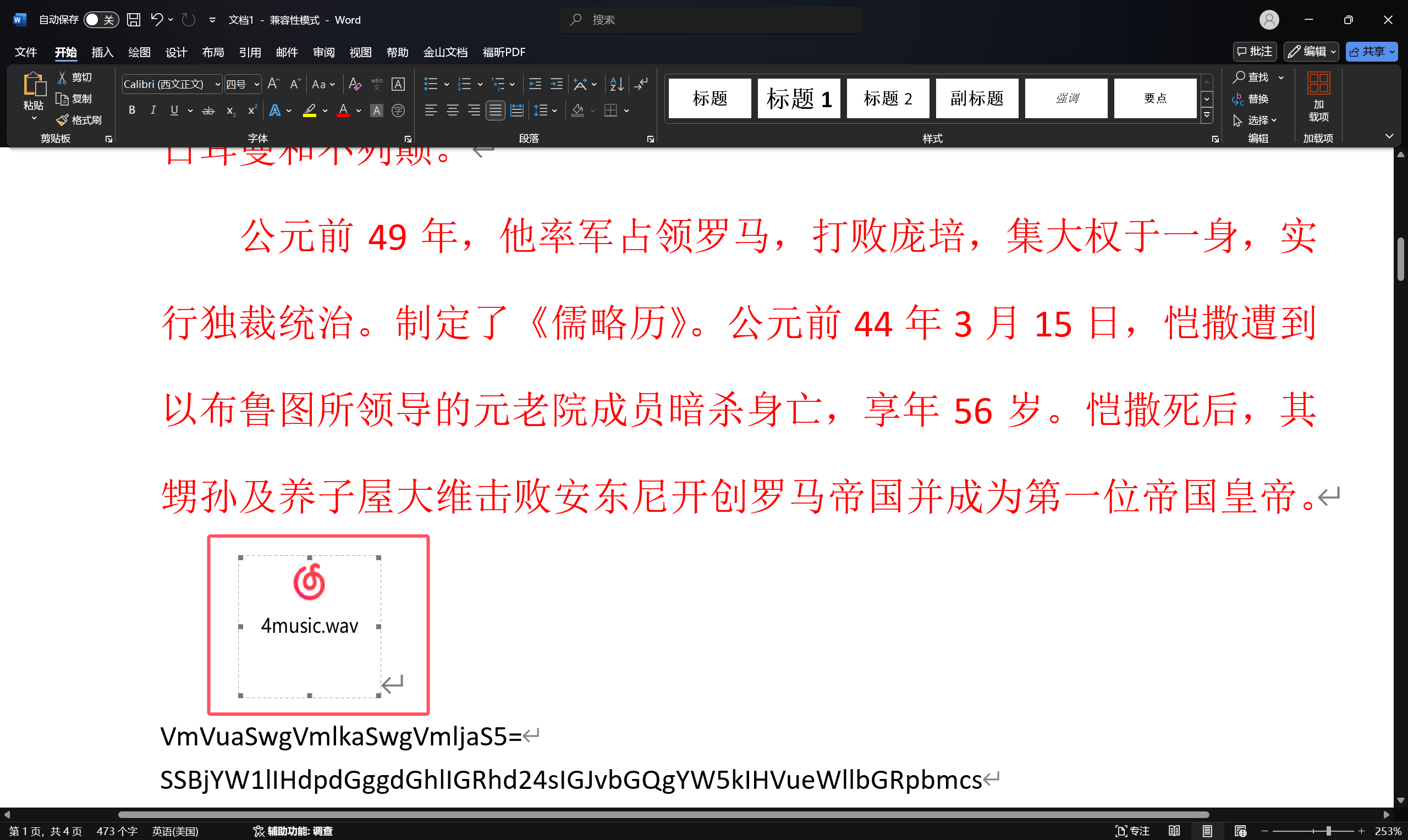Center align the paragraph
Image resolution: width=1408 pixels, height=840 pixels.
click(x=452, y=110)
